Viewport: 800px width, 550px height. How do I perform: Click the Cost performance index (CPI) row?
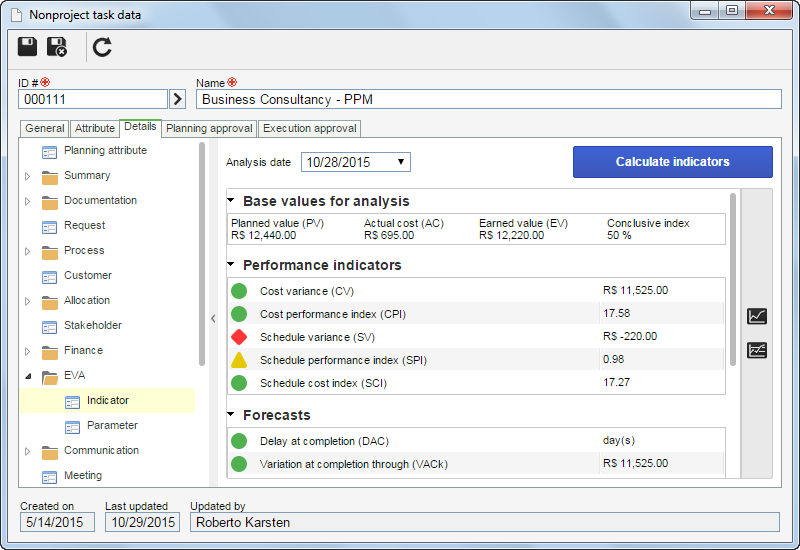pos(476,314)
